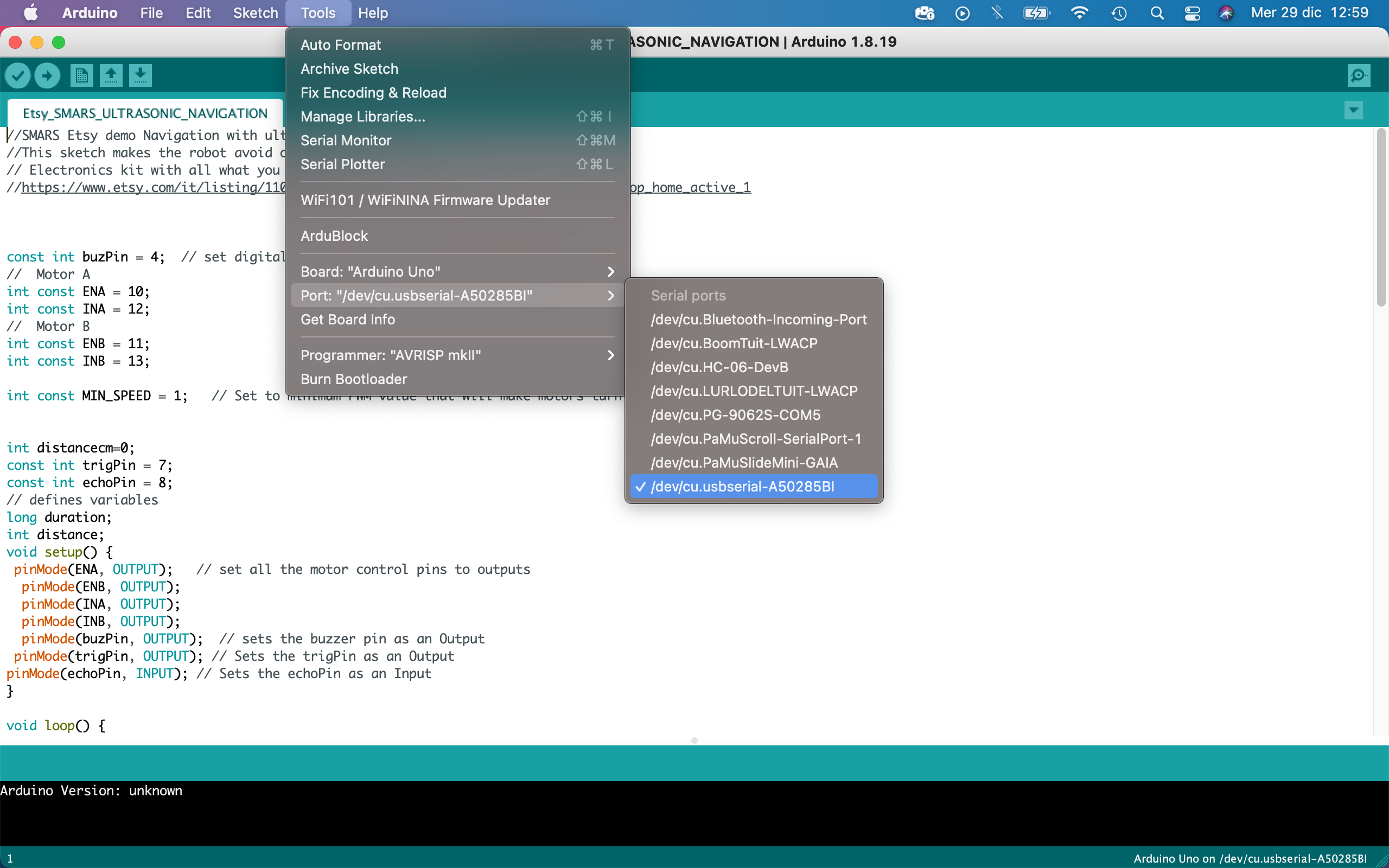Open the Edit menu
1389x868 pixels.
tap(198, 12)
